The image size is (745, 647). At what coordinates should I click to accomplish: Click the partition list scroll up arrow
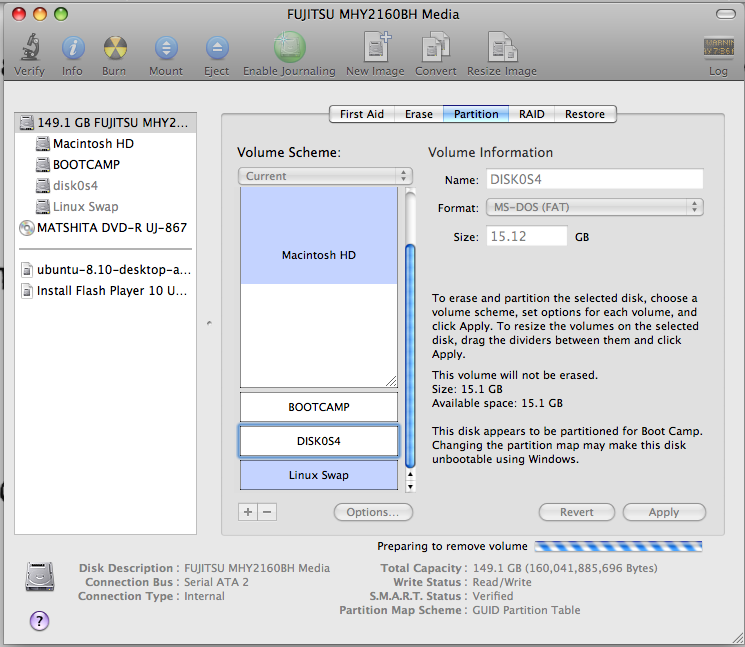coord(411,475)
